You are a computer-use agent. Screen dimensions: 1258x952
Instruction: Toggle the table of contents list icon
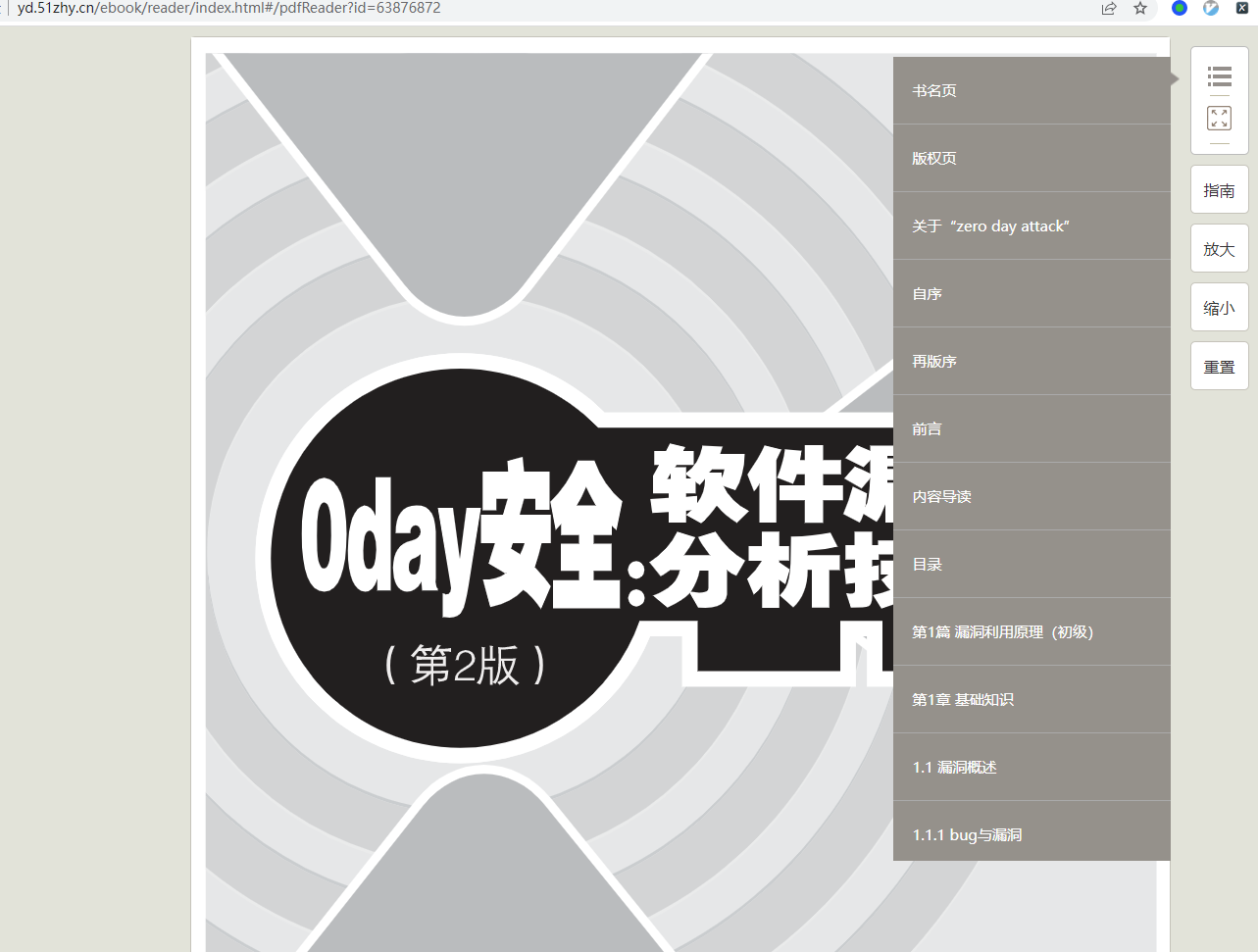[x=1219, y=76]
